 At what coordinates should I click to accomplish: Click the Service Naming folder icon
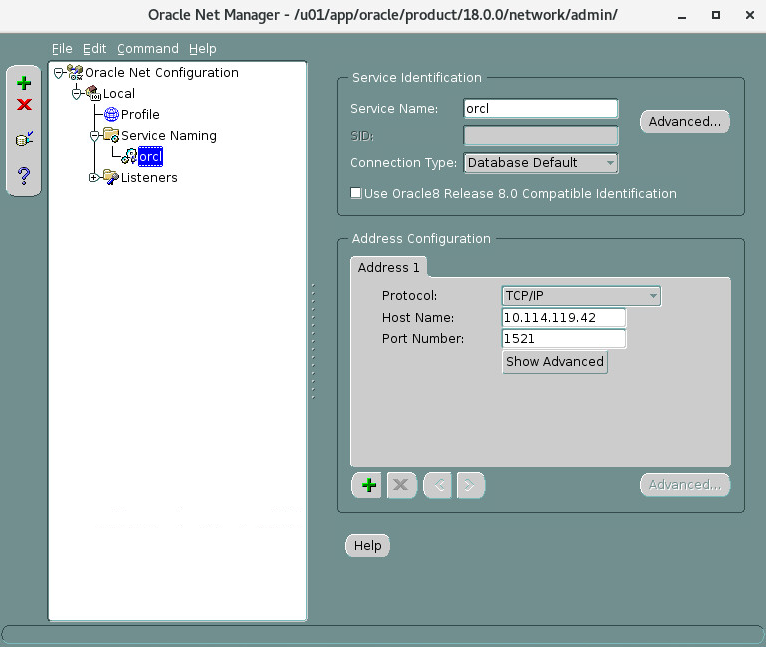click(111, 135)
